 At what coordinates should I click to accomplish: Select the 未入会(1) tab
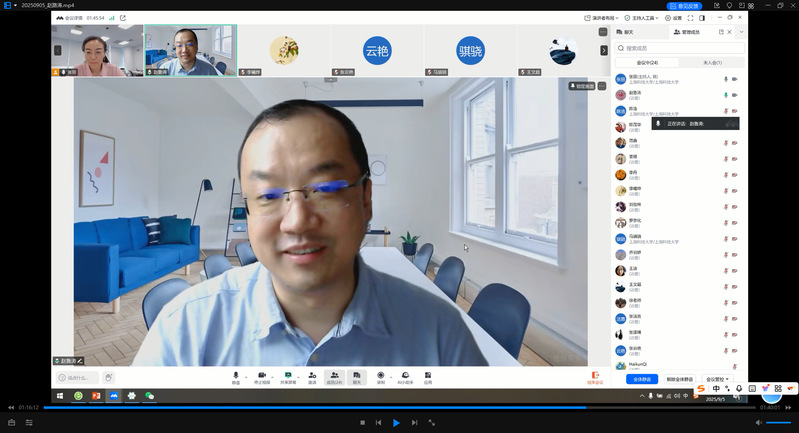[713, 62]
